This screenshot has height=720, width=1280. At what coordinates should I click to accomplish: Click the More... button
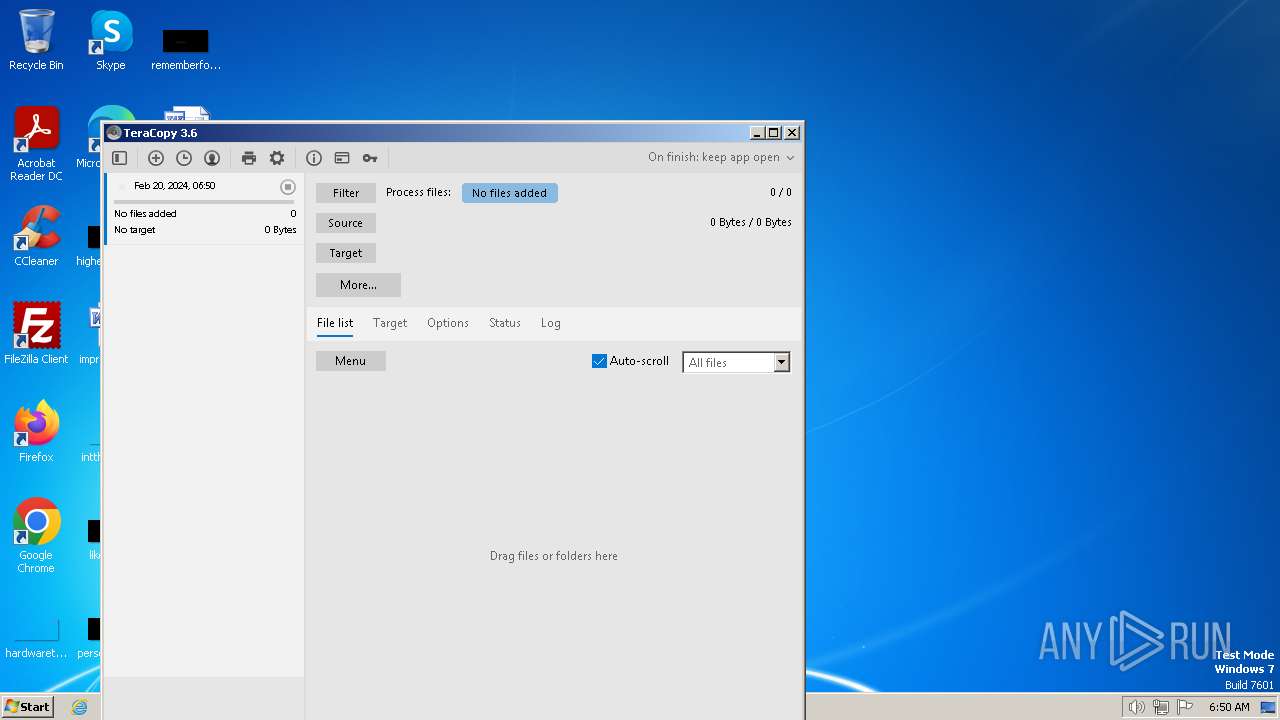pos(358,285)
